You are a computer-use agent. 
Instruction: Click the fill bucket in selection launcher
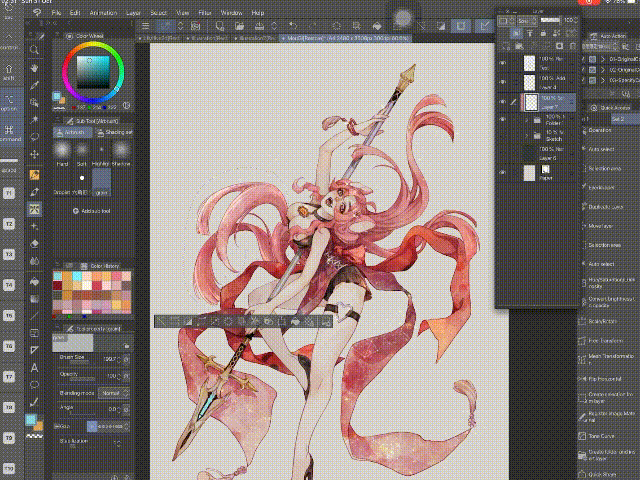pos(295,322)
